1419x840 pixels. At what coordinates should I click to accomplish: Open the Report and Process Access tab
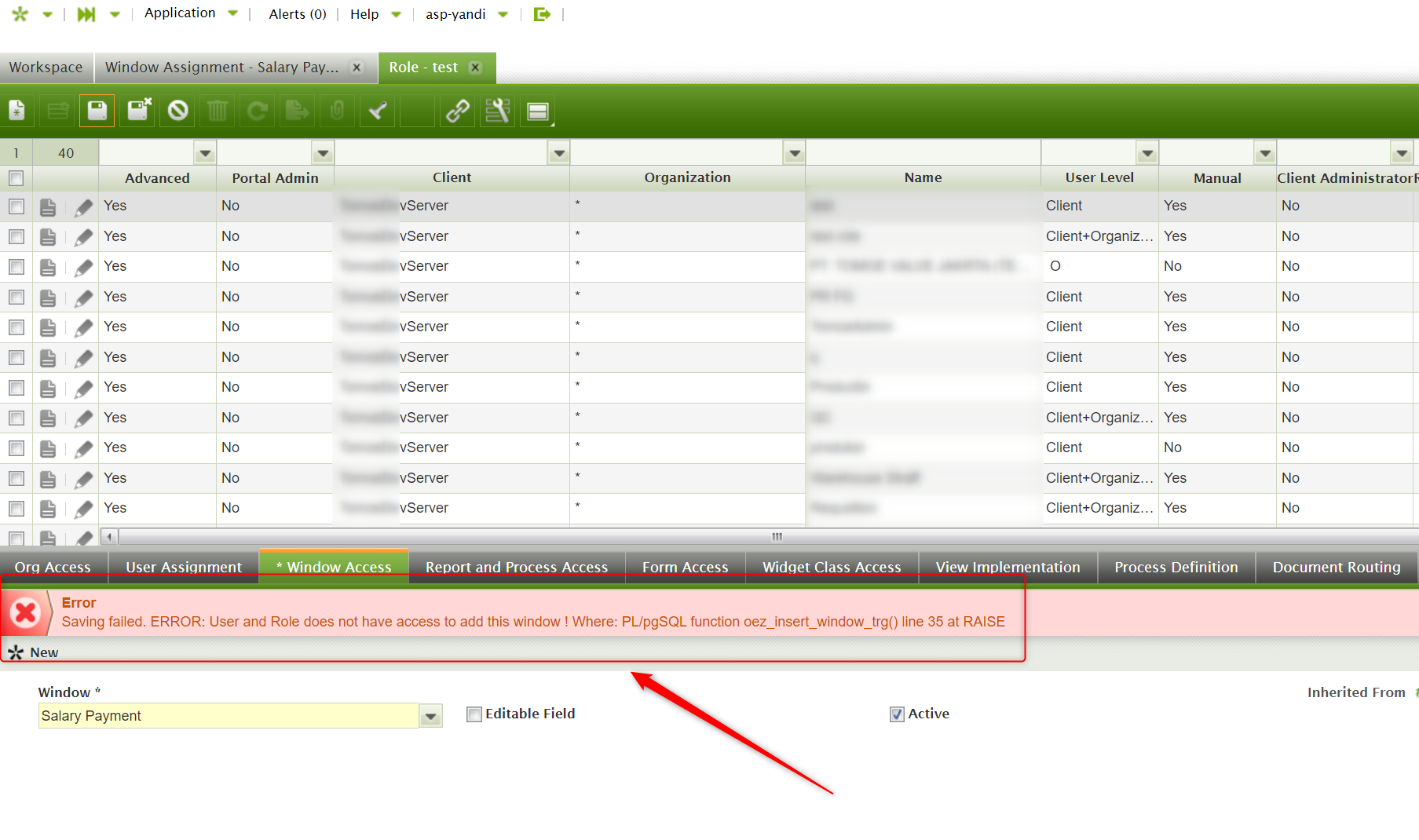[x=516, y=567]
